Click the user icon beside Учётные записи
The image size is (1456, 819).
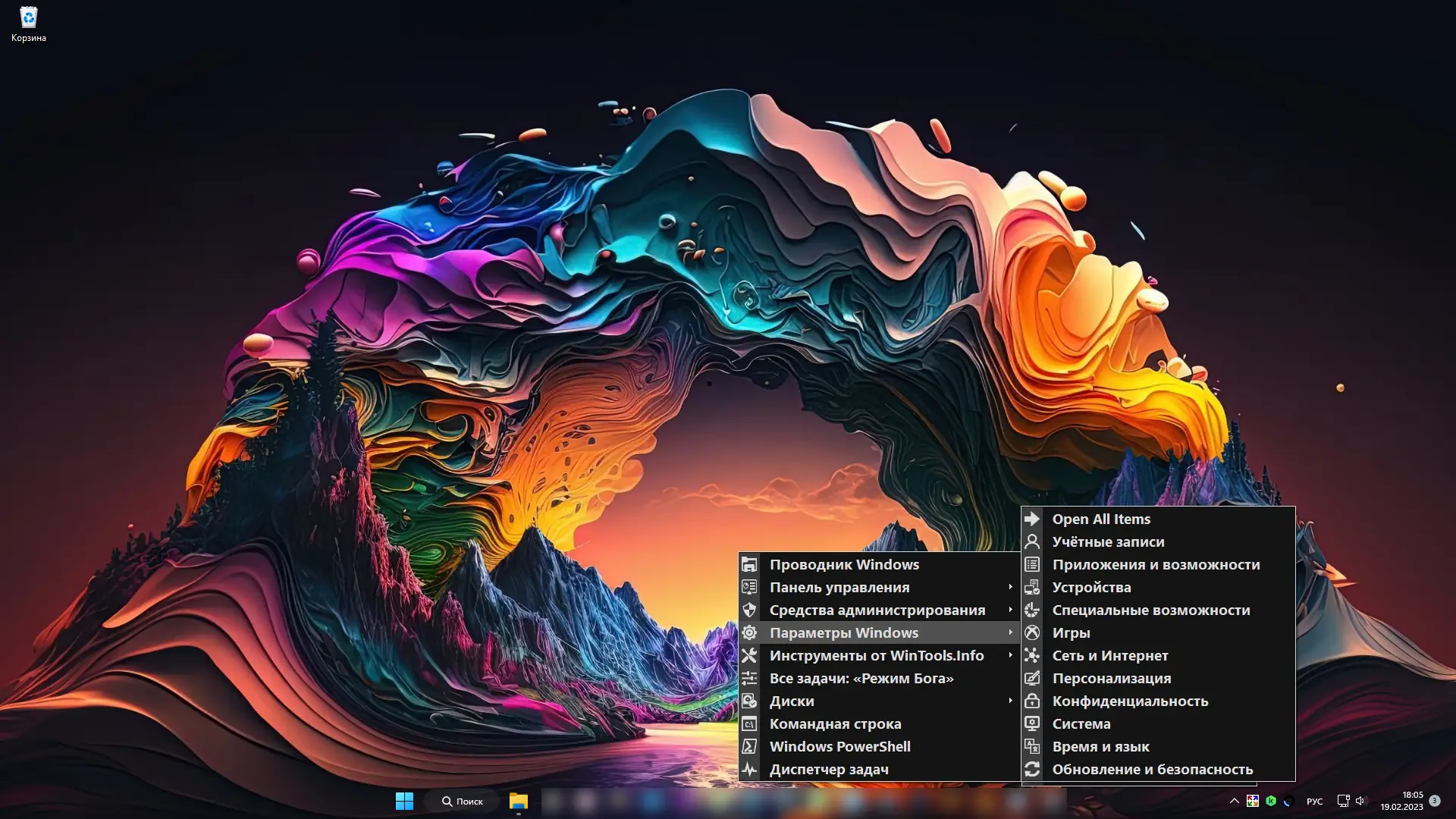[1032, 541]
